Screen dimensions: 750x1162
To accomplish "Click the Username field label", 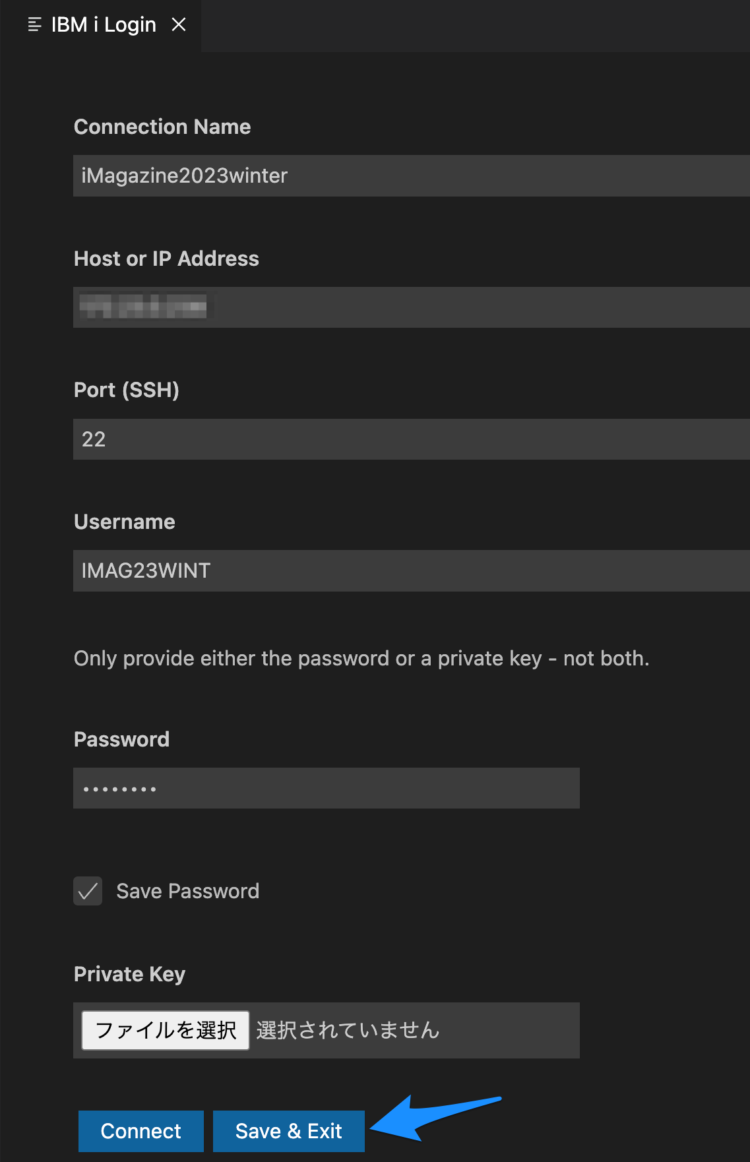I will (x=124, y=521).
